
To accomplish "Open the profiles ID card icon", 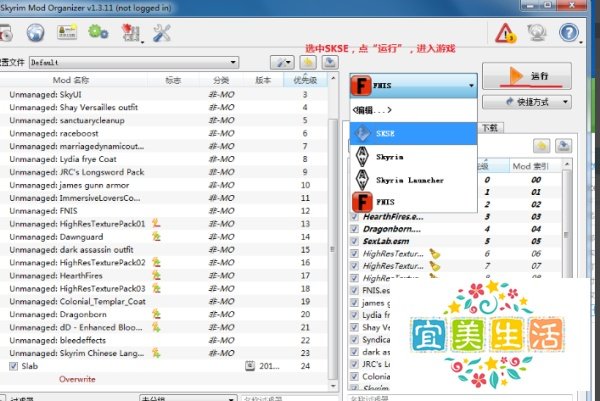I will [x=67, y=33].
